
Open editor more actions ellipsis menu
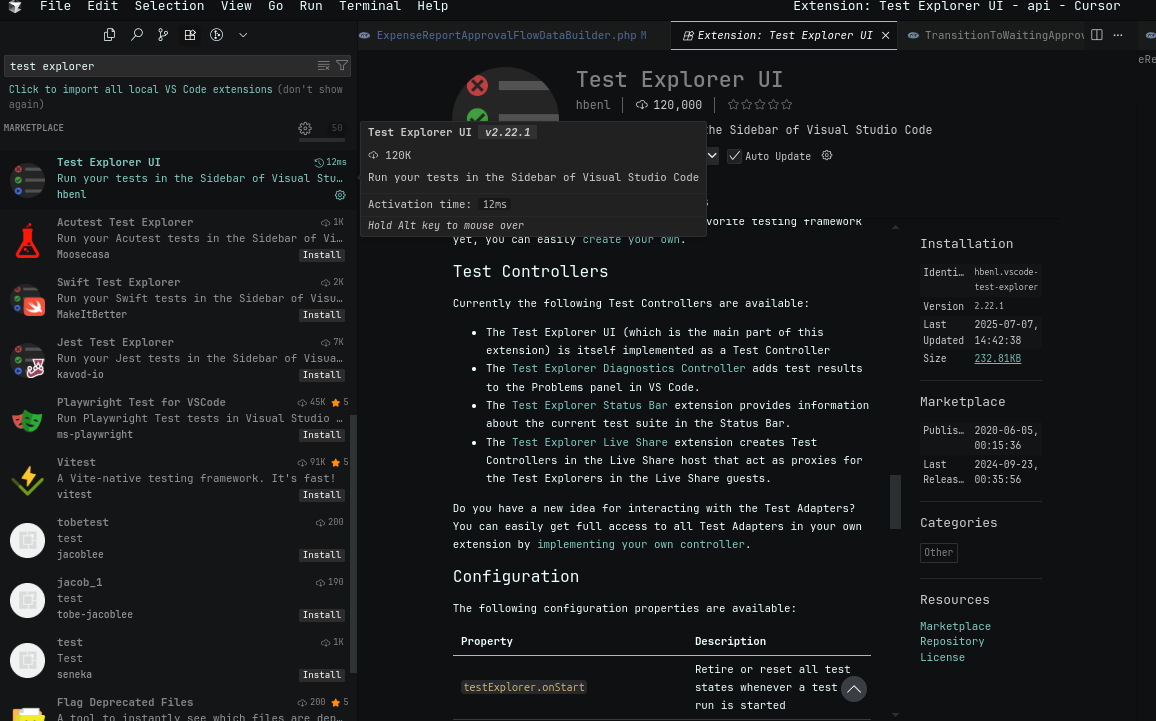pos(1118,35)
